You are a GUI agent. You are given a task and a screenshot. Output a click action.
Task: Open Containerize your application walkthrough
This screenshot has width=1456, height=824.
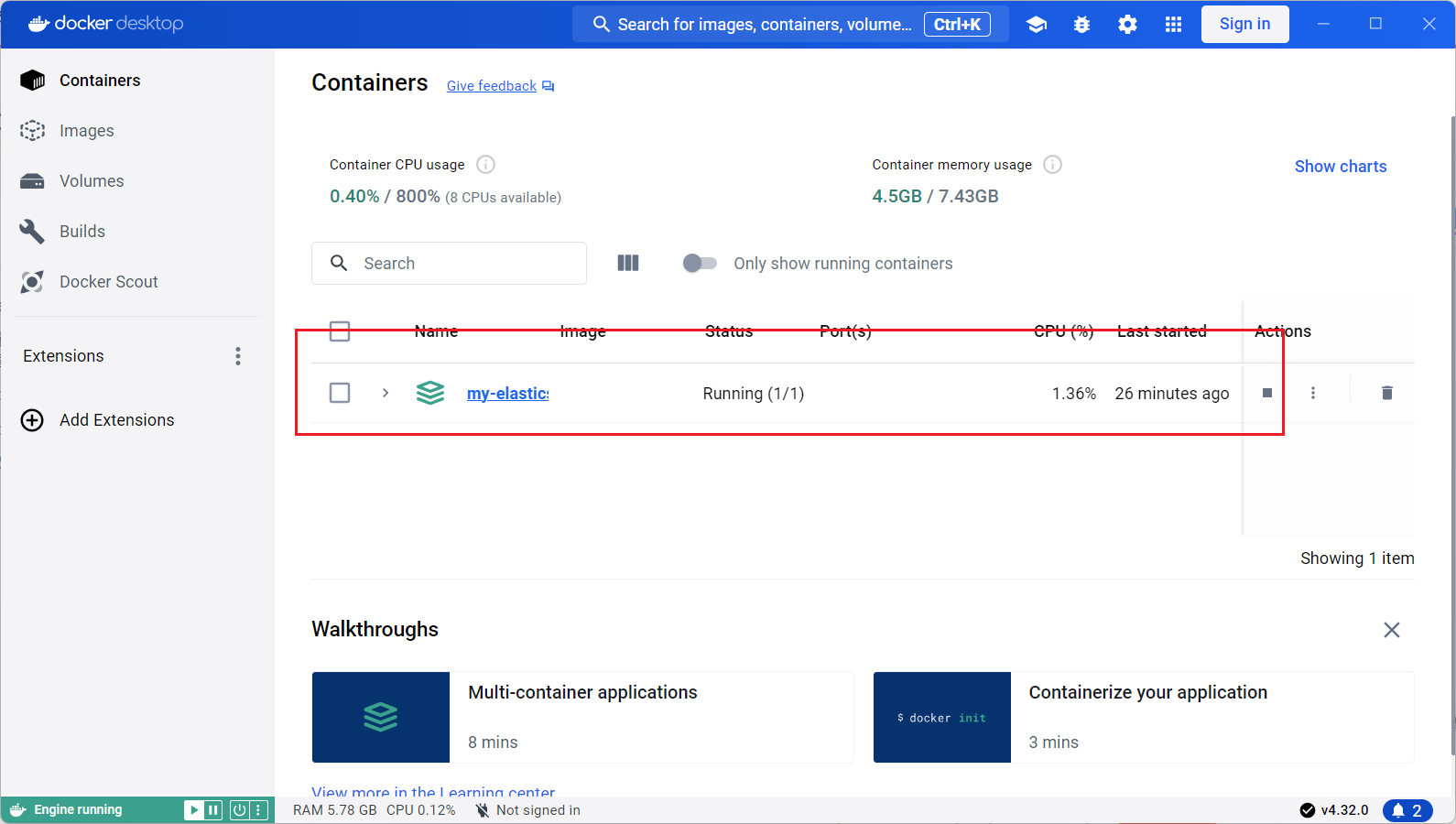coord(1144,718)
